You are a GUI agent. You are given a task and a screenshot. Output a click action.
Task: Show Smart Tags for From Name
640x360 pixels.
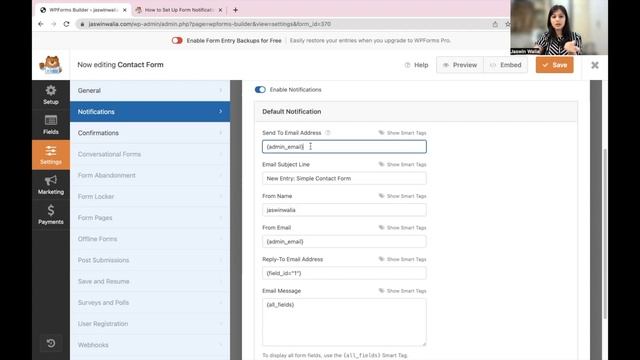tap(402, 196)
